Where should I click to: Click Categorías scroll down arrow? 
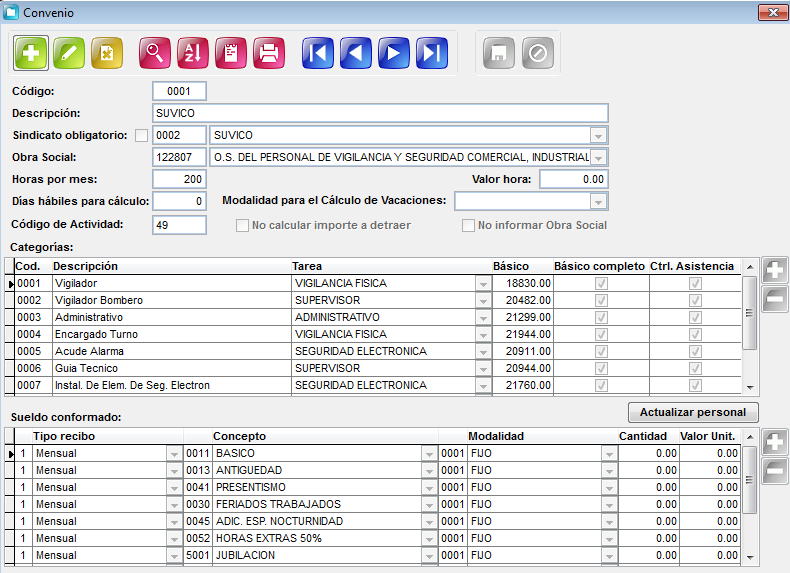click(x=750, y=388)
